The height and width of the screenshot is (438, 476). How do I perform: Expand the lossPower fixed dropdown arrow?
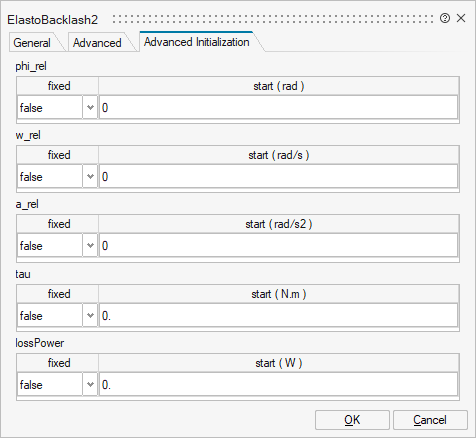click(x=90, y=384)
